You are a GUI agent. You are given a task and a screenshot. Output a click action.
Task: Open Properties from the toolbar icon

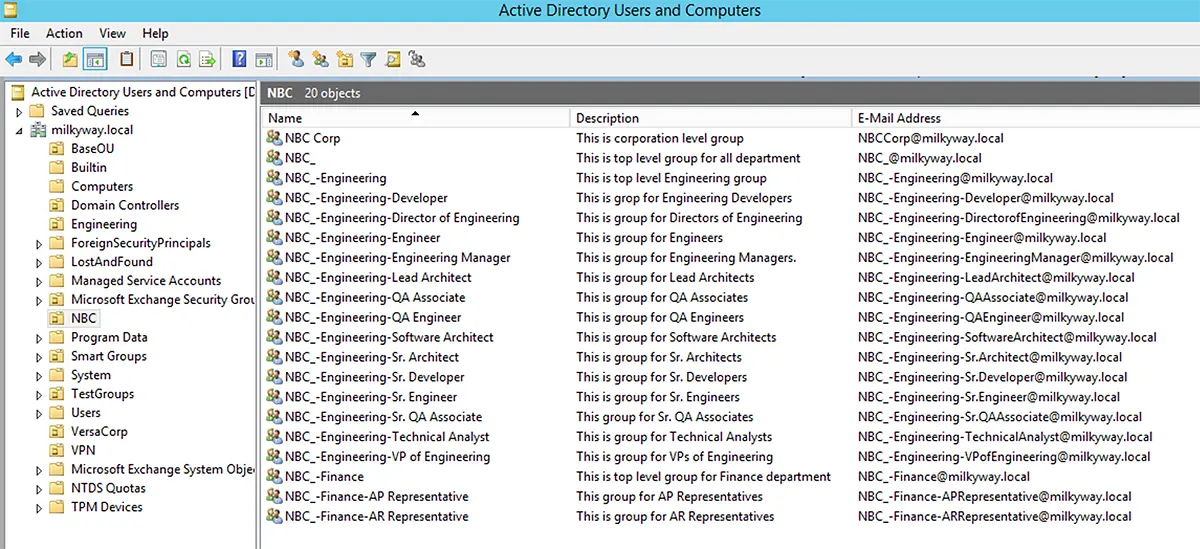[x=158, y=60]
